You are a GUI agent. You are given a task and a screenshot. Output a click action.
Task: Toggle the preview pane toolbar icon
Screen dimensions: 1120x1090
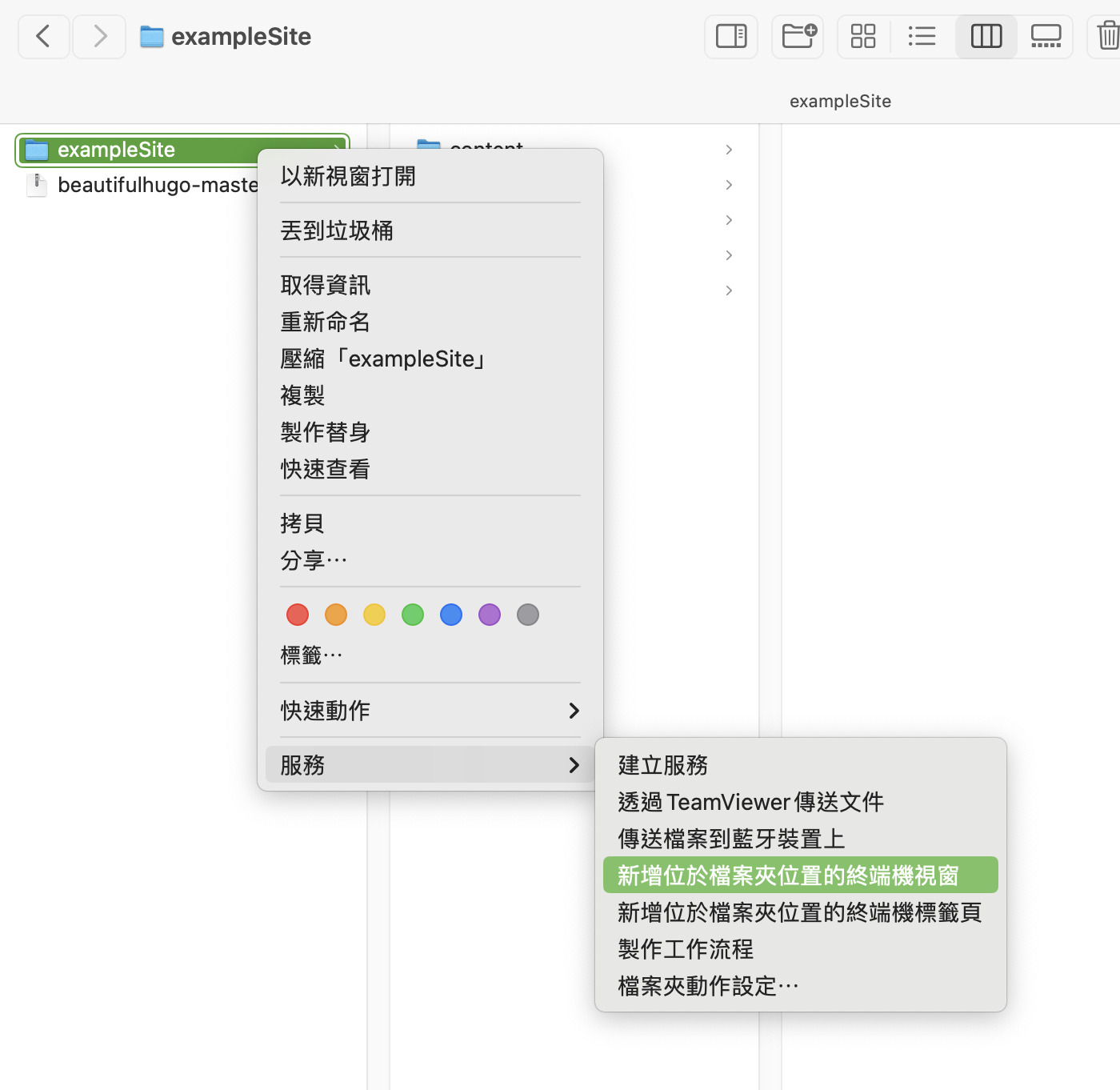click(x=731, y=36)
